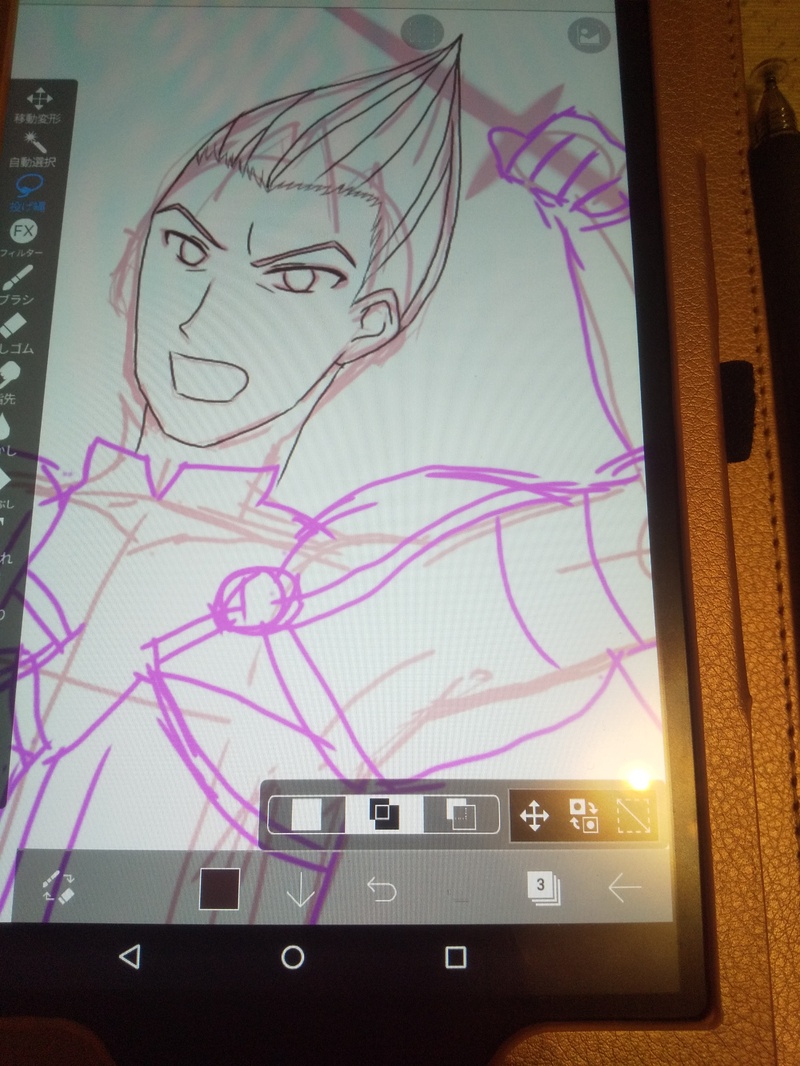The image size is (800, 1066).
Task: Undo the last stroke
Action: [381, 889]
